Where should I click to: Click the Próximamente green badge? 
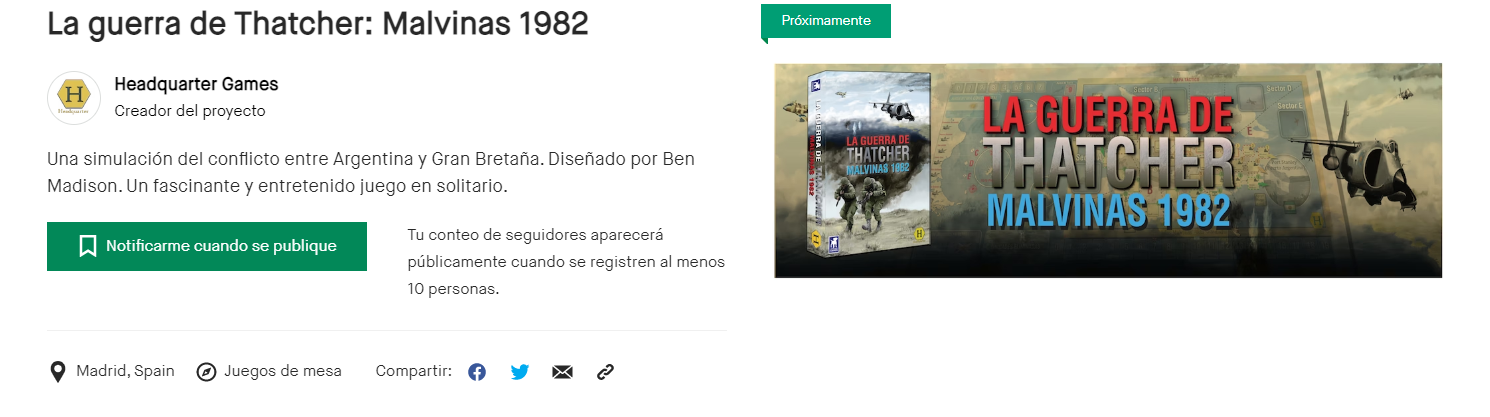(826, 20)
